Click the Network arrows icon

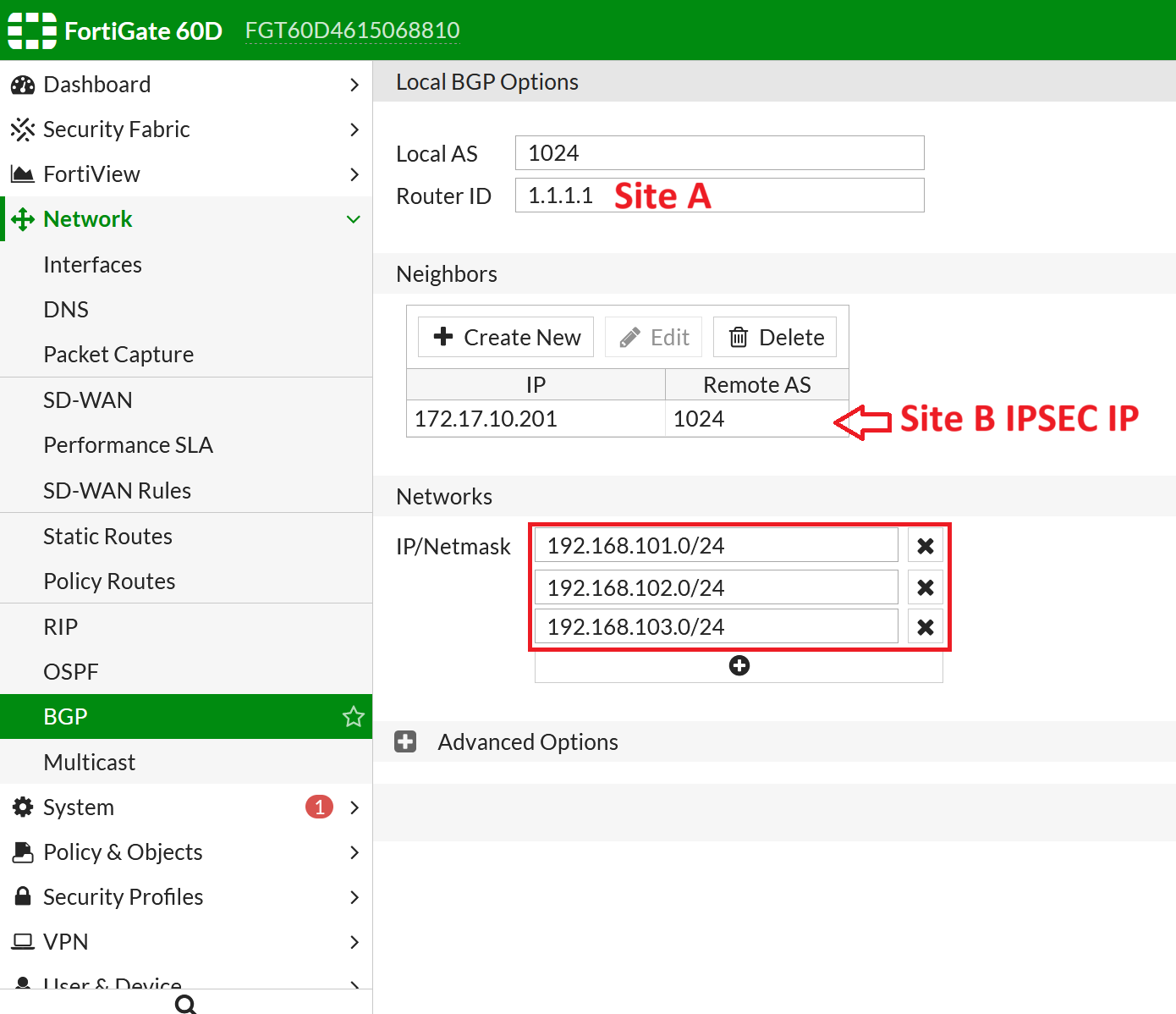pos(23,219)
